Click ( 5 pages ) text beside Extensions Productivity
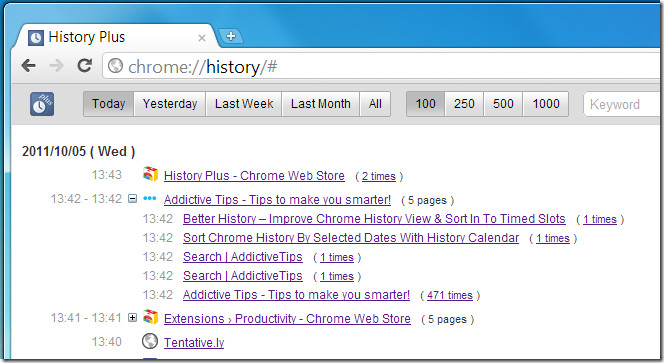Image resolution: width=664 pixels, height=363 pixels. click(x=448, y=319)
